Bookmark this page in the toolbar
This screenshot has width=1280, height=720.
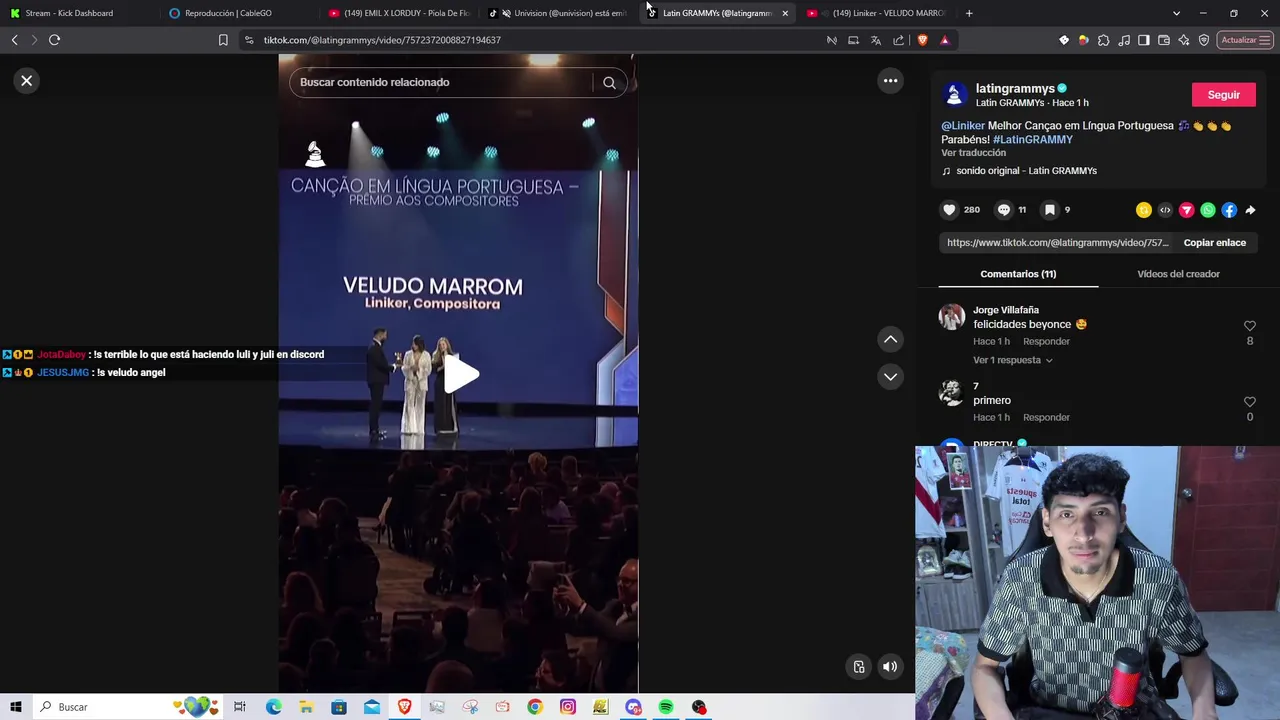click(223, 40)
